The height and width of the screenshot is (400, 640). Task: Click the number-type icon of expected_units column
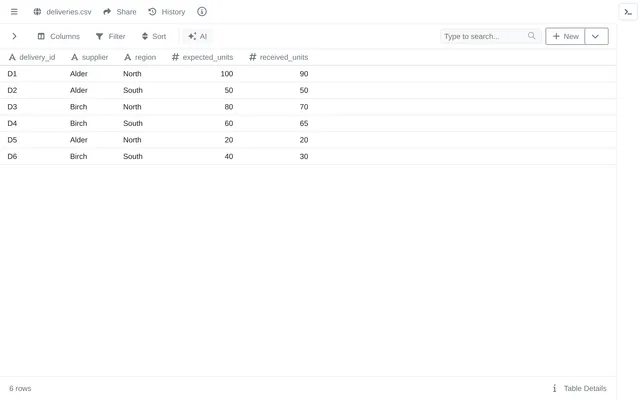click(x=175, y=57)
